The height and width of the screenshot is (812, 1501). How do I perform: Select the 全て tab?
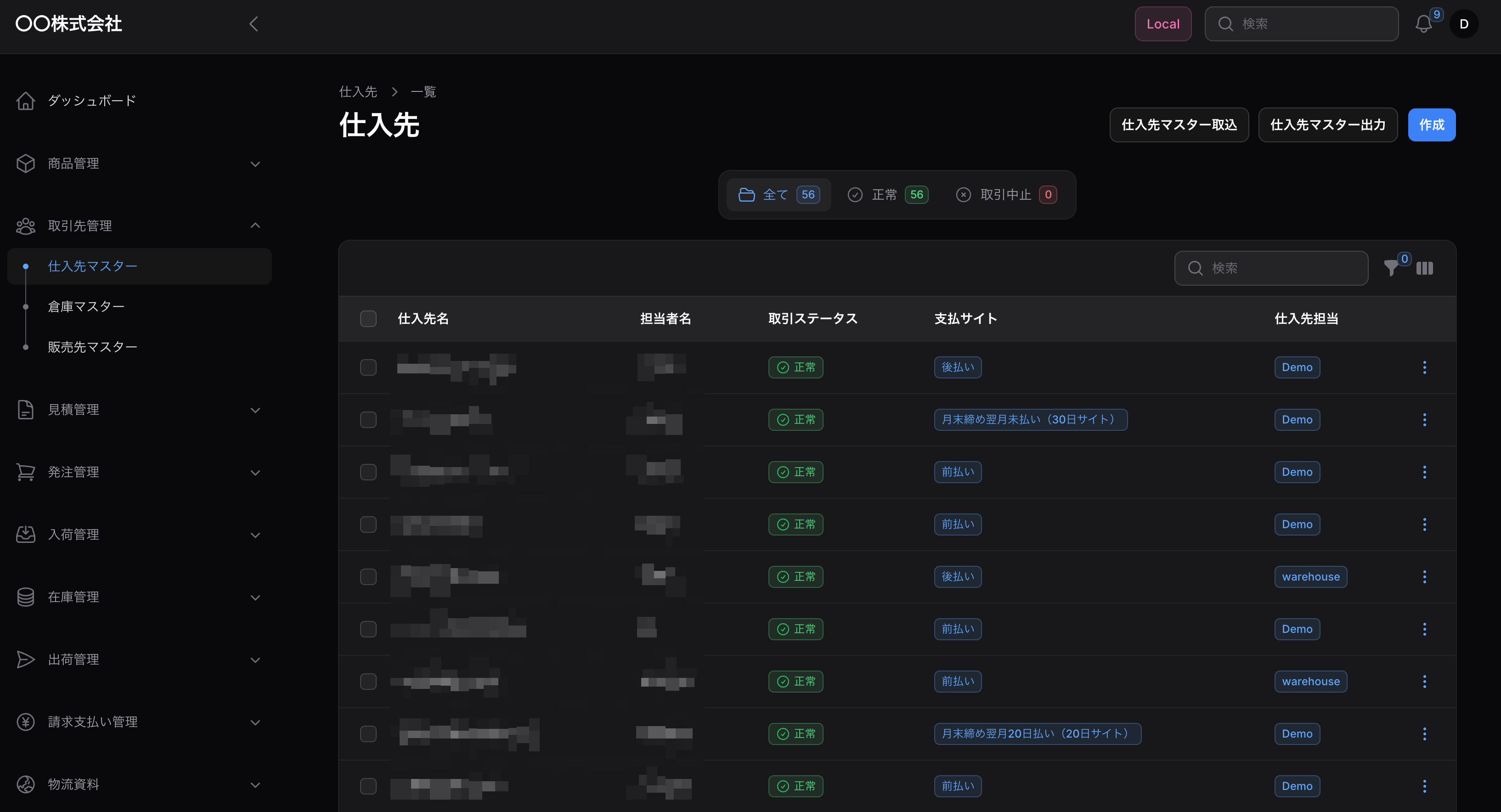click(x=779, y=195)
